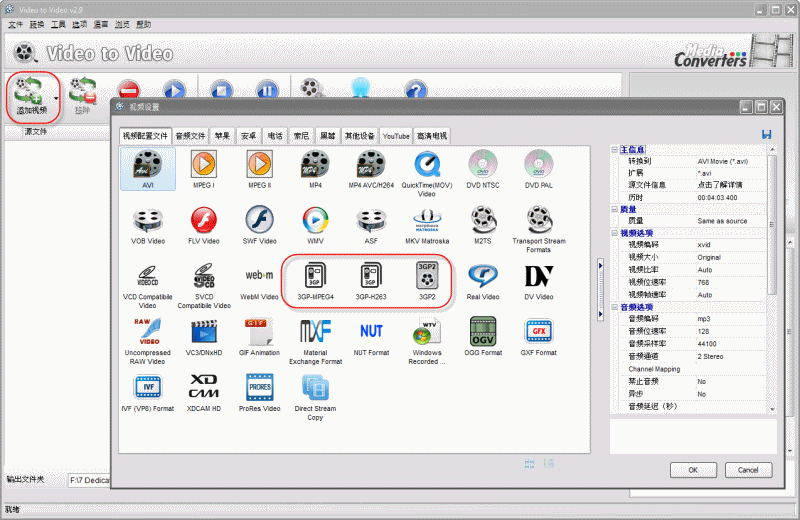800x520 pixels.
Task: Select the DV Video format
Action: [x=539, y=282]
